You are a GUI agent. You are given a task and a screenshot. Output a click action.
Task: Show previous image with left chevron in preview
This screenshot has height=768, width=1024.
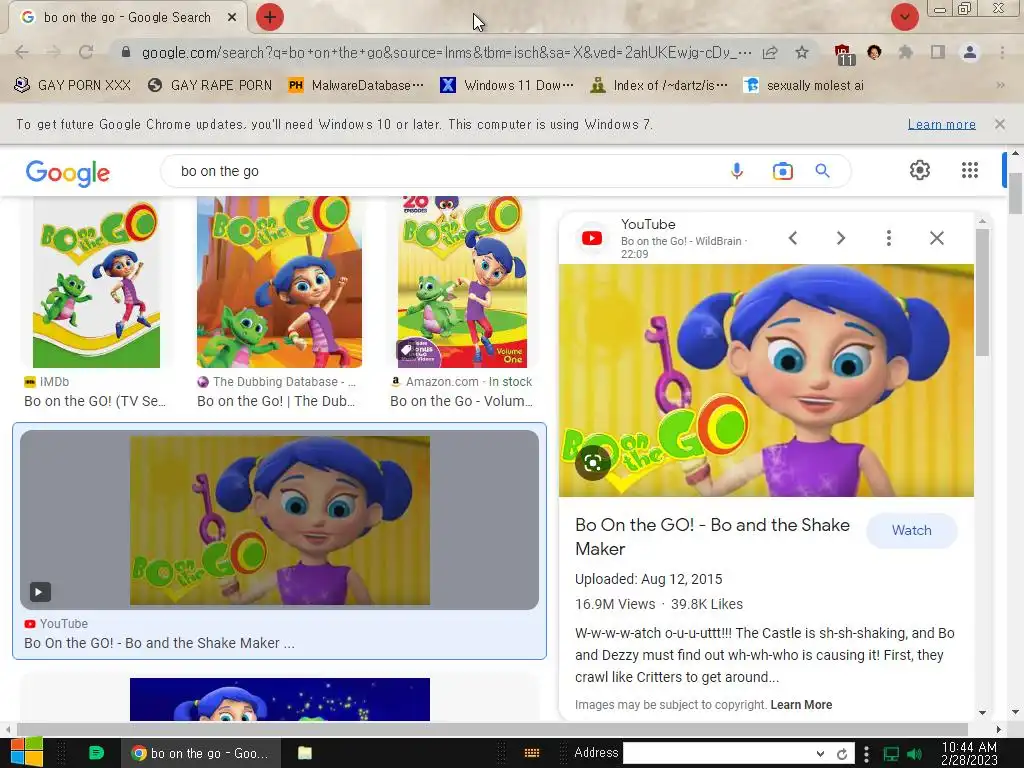793,238
